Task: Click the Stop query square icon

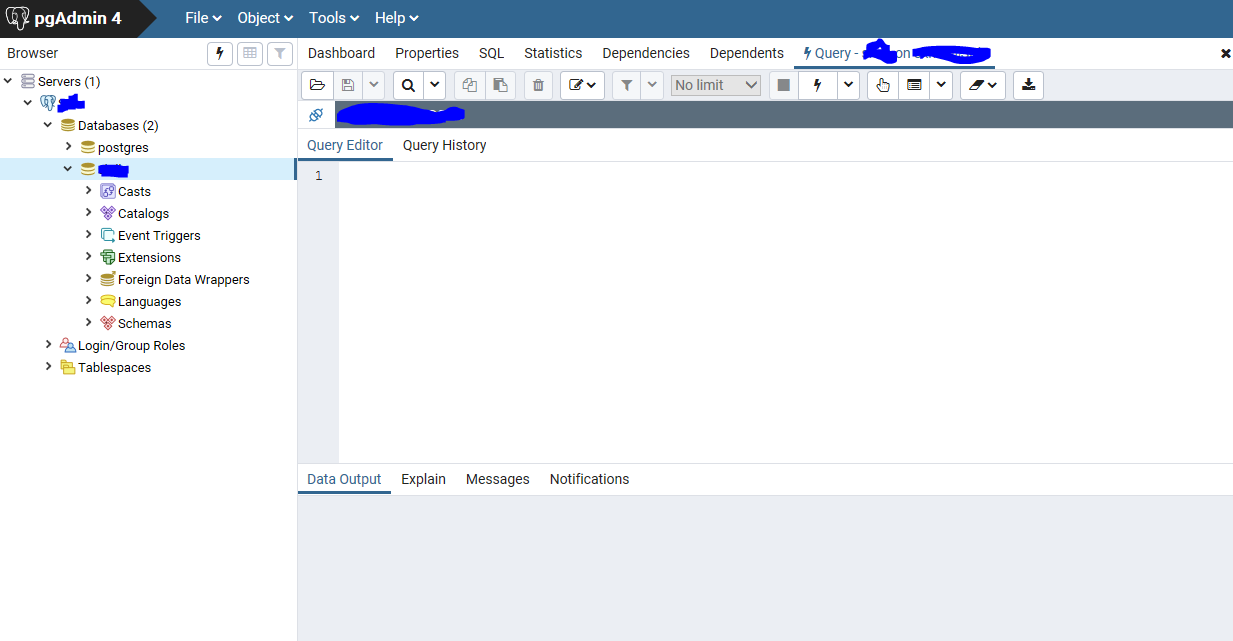Action: coord(784,85)
